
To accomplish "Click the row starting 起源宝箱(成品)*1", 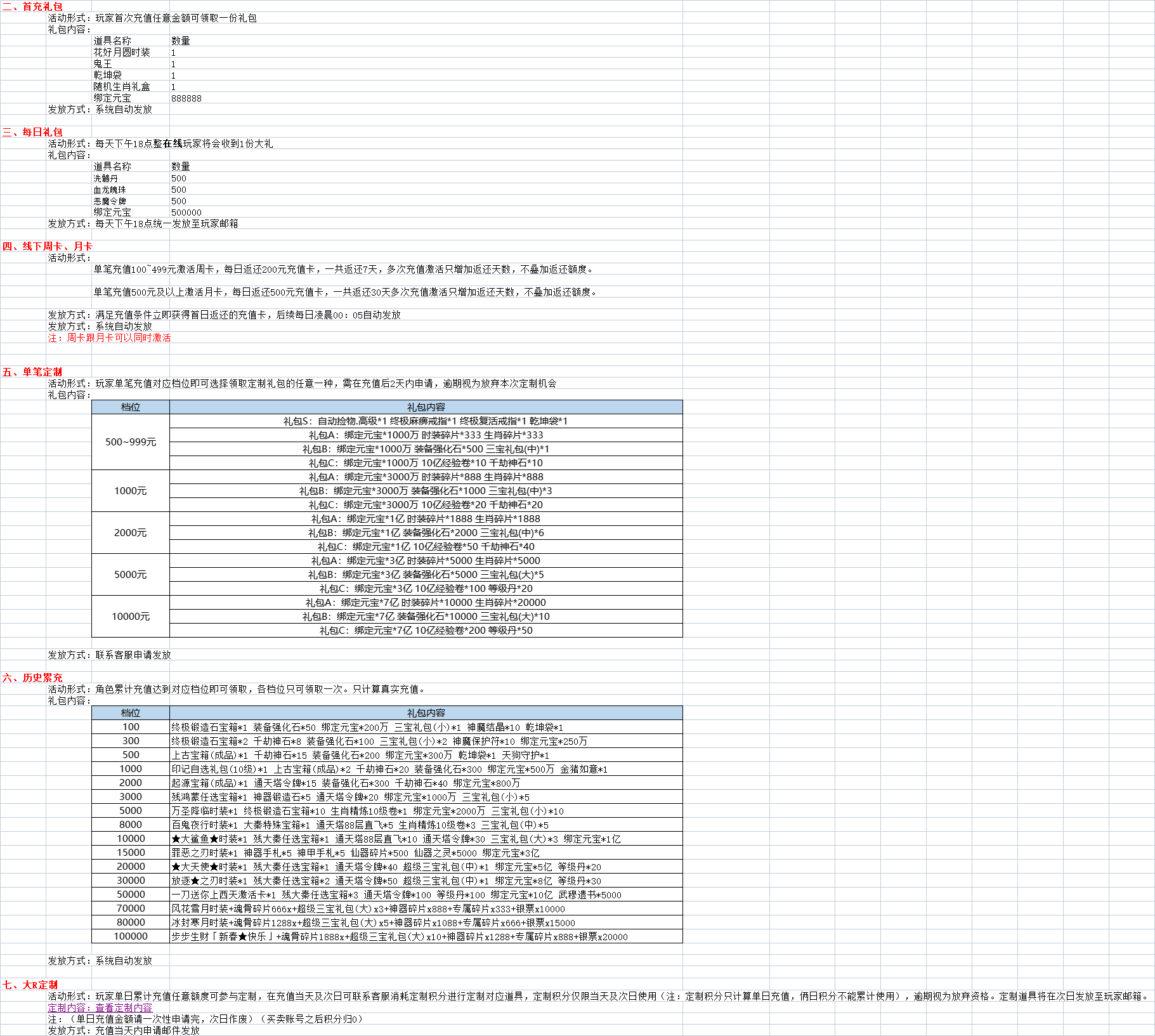I will pyautogui.click(x=426, y=782).
